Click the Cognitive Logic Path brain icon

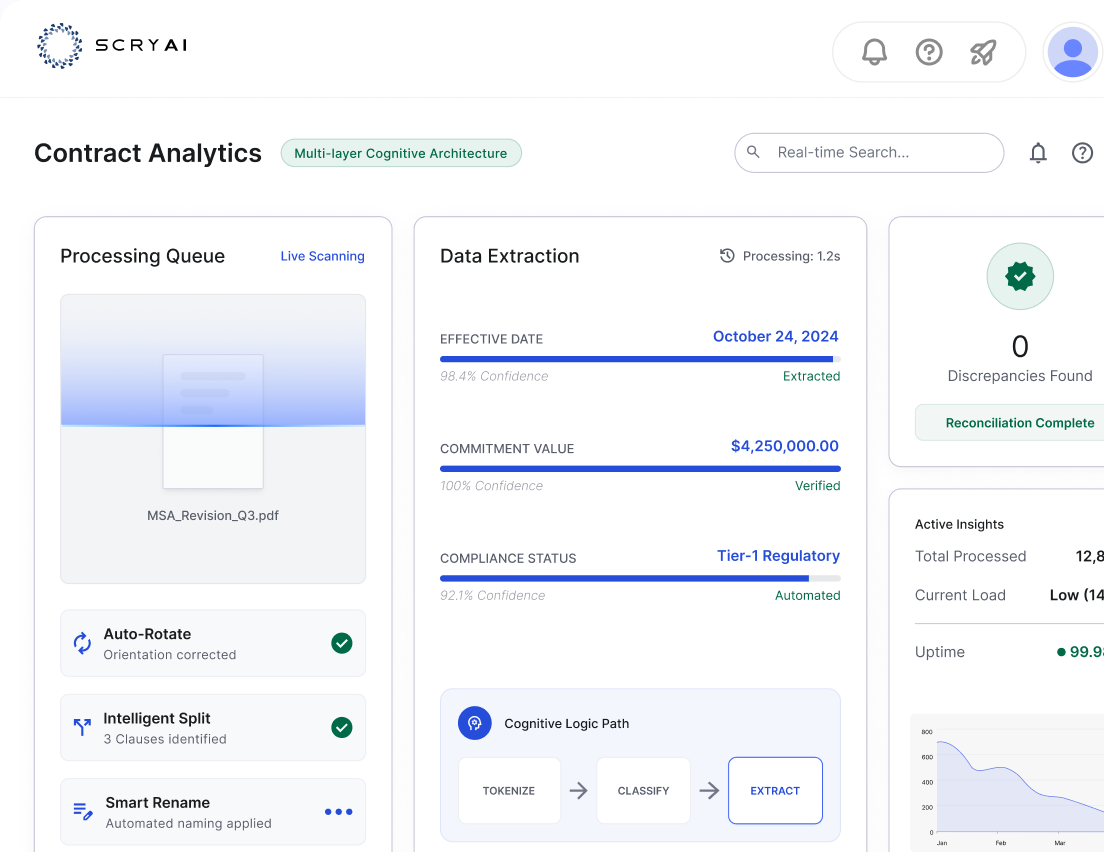(x=475, y=723)
